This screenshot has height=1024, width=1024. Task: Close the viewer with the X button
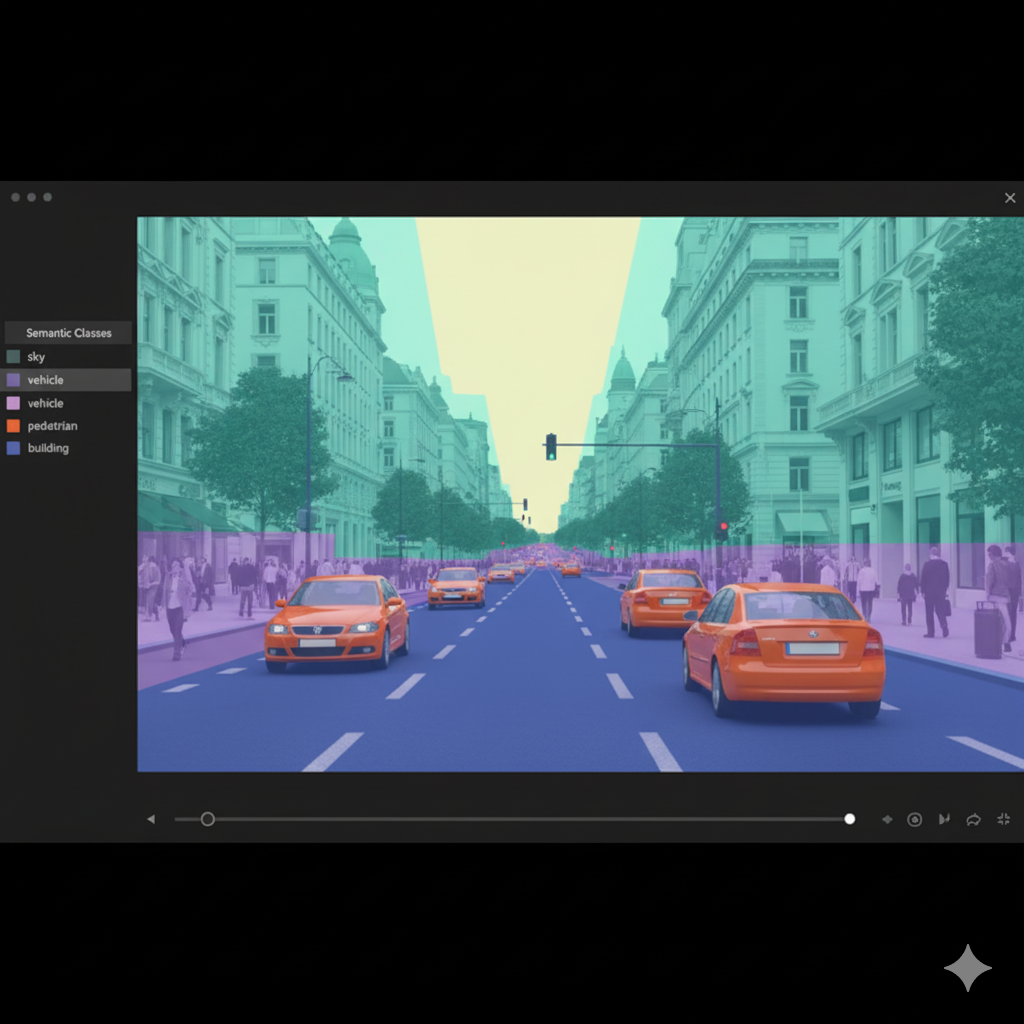[1010, 198]
